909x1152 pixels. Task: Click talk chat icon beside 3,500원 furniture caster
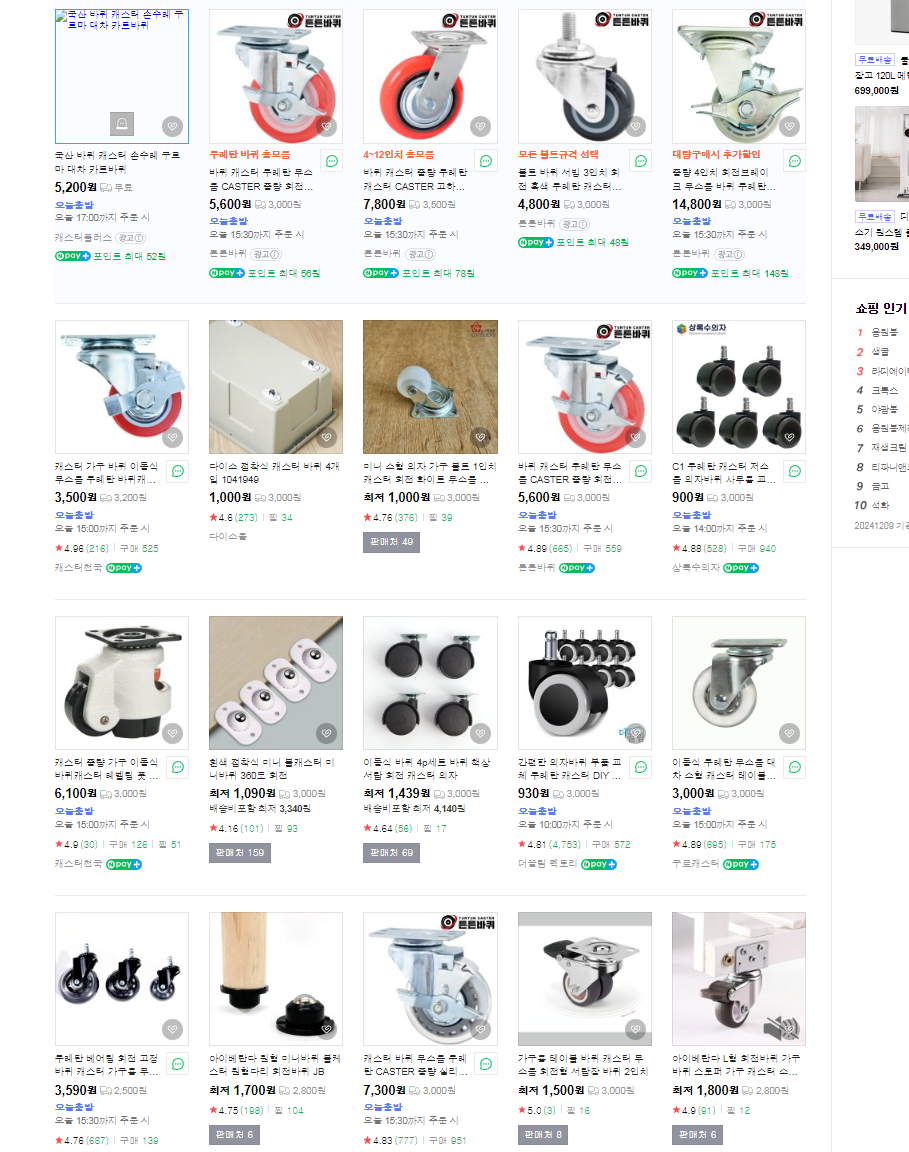pyautogui.click(x=178, y=472)
